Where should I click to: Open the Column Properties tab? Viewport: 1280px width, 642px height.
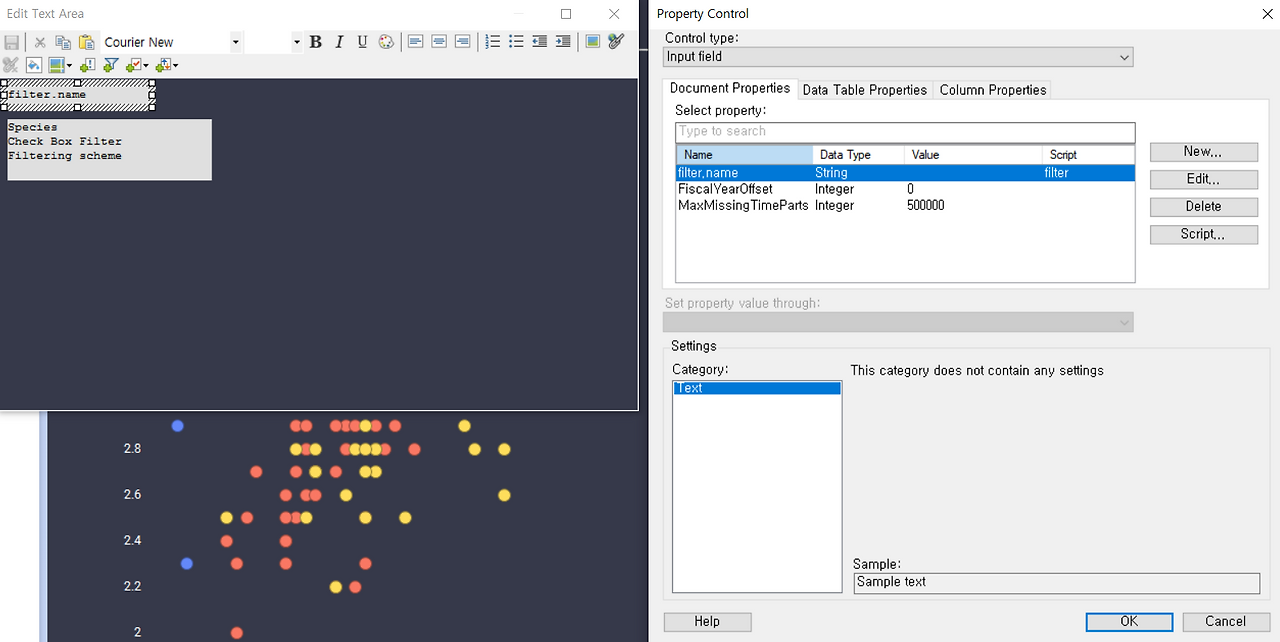point(992,90)
